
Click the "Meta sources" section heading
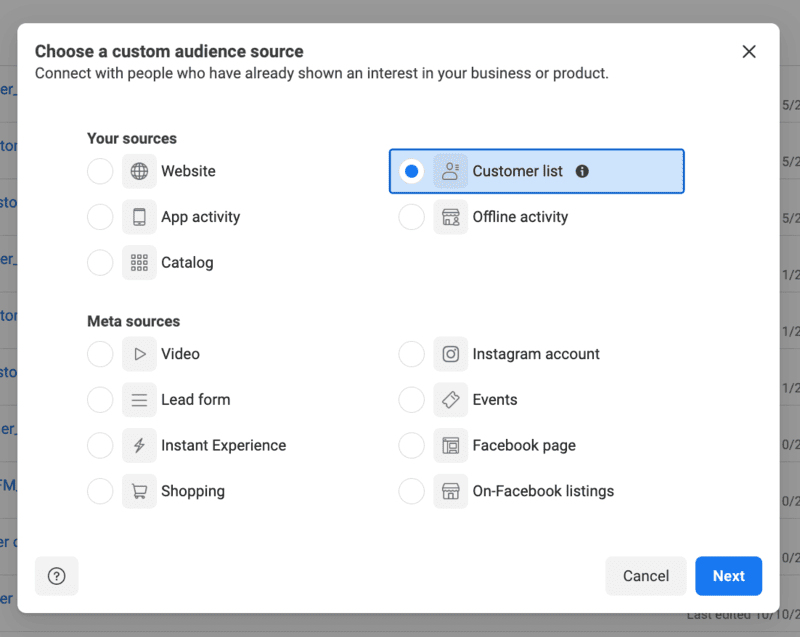pos(133,321)
